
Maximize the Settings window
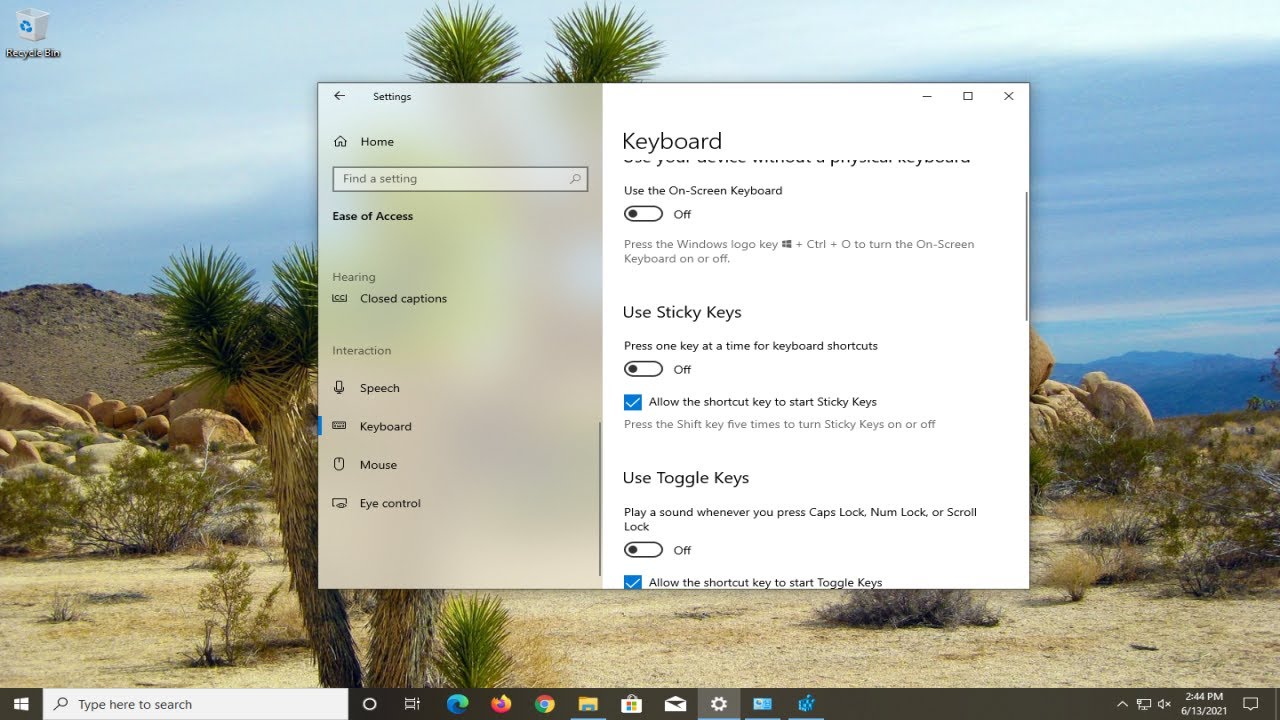(x=968, y=96)
